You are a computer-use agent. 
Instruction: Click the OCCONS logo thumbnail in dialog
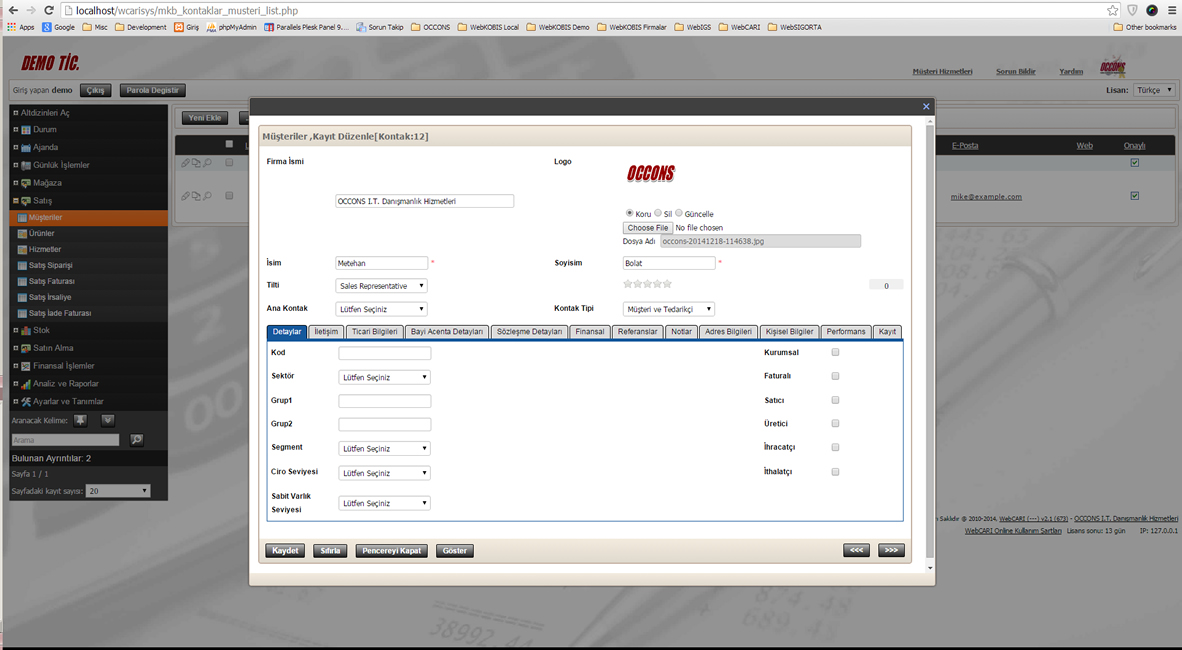[x=651, y=173]
